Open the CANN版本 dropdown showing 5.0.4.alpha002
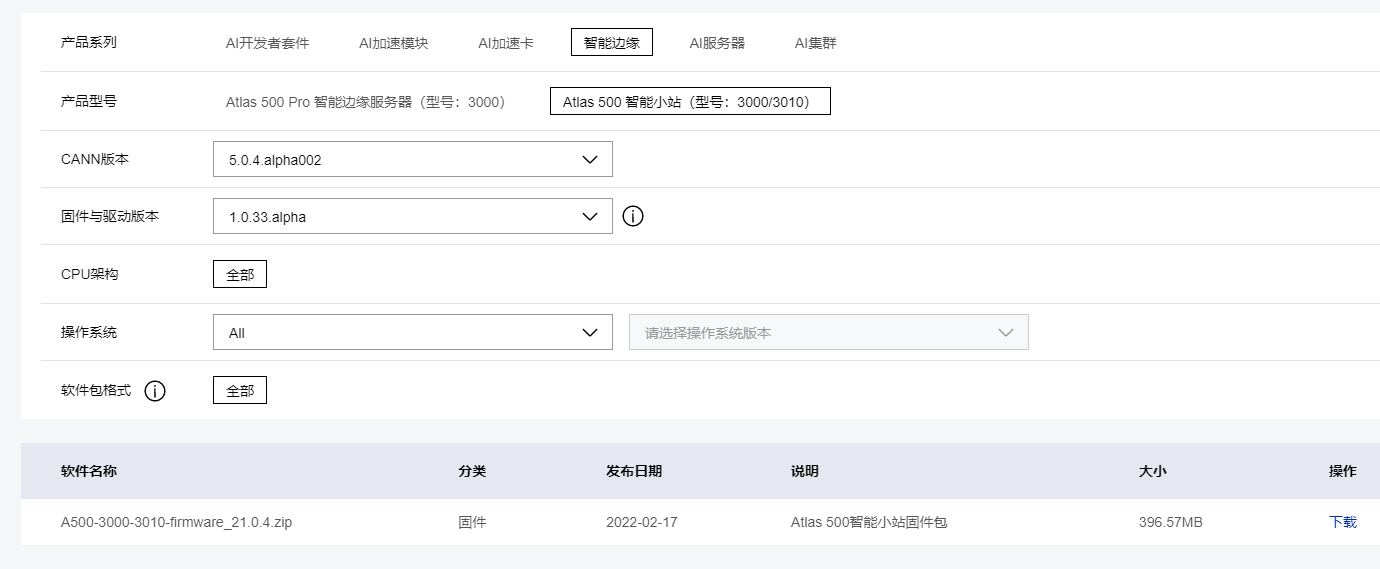 click(x=413, y=159)
